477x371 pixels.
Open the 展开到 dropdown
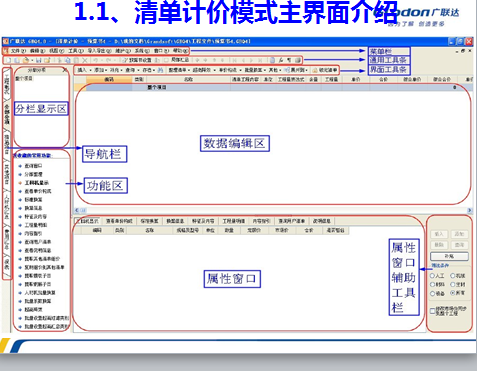297,70
